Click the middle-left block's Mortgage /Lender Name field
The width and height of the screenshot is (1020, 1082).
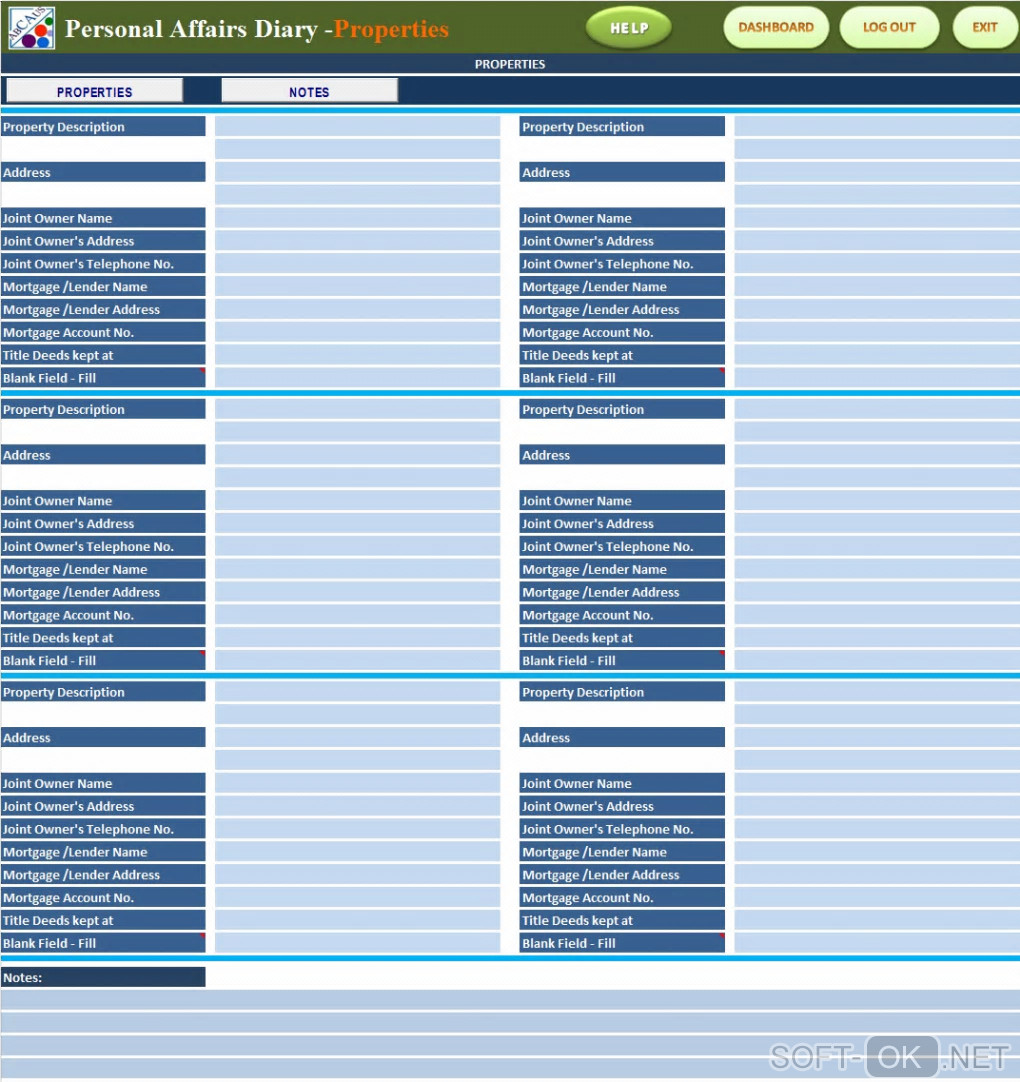(357, 569)
